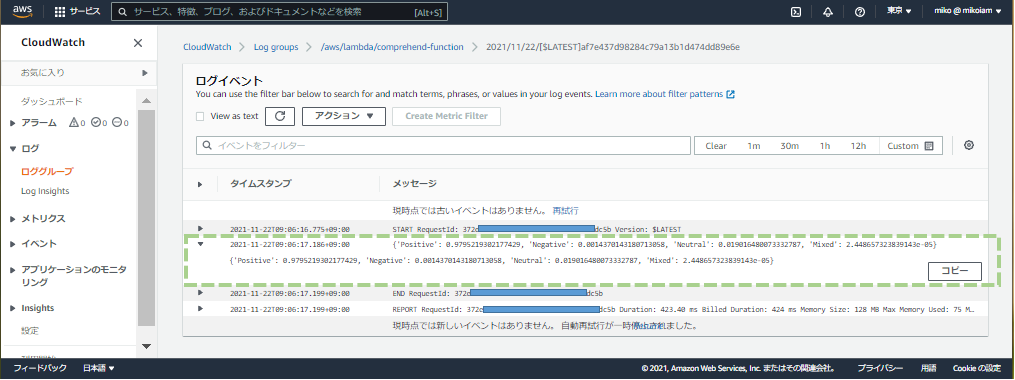This screenshot has width=1015, height=380.
Task: Select the 12h time range
Action: 858,146
